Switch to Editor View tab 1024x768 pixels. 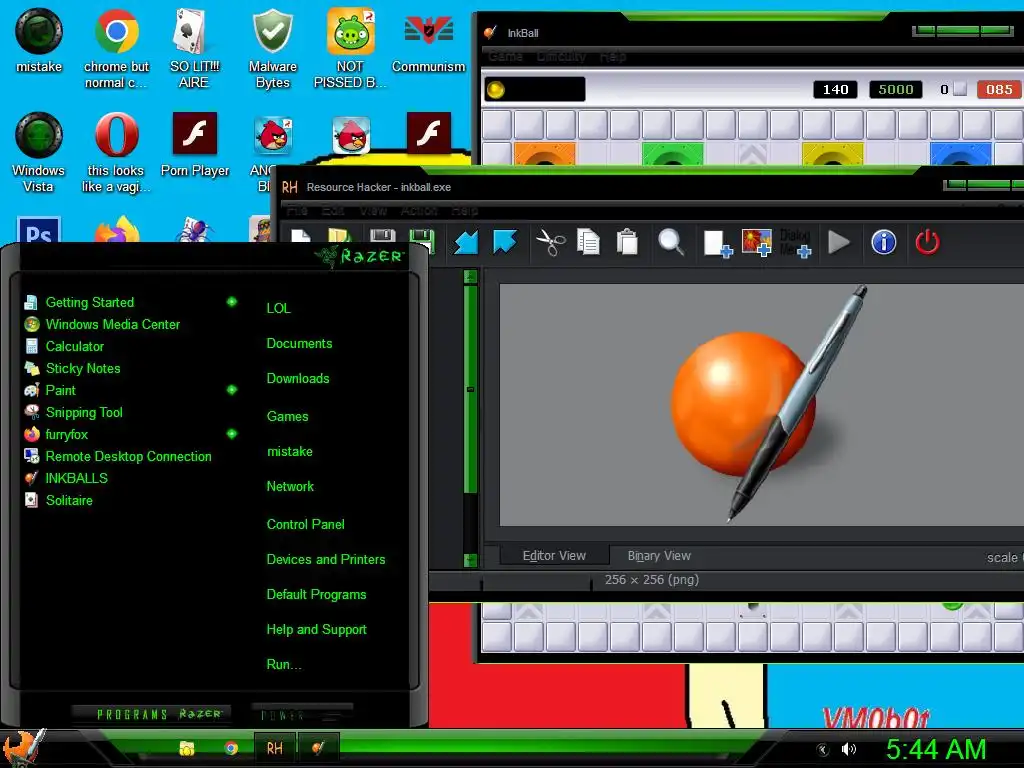(x=554, y=556)
